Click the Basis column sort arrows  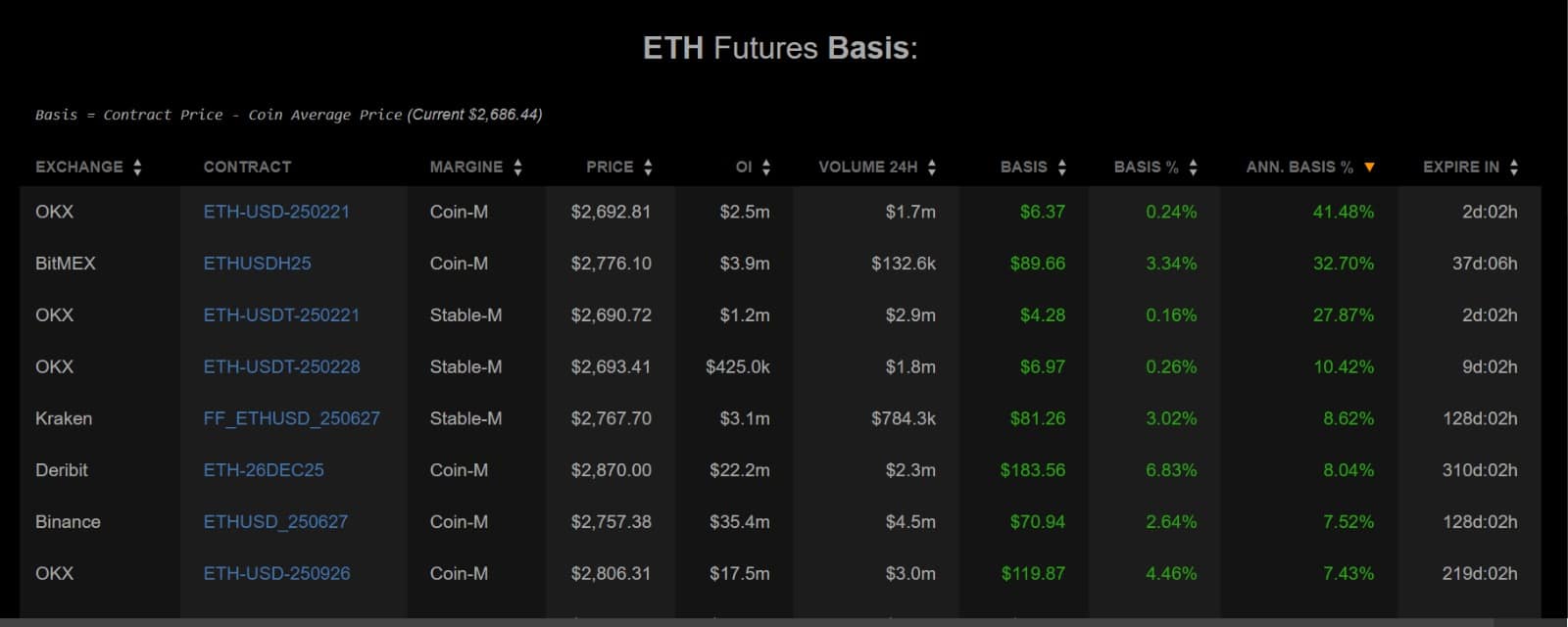click(1062, 168)
